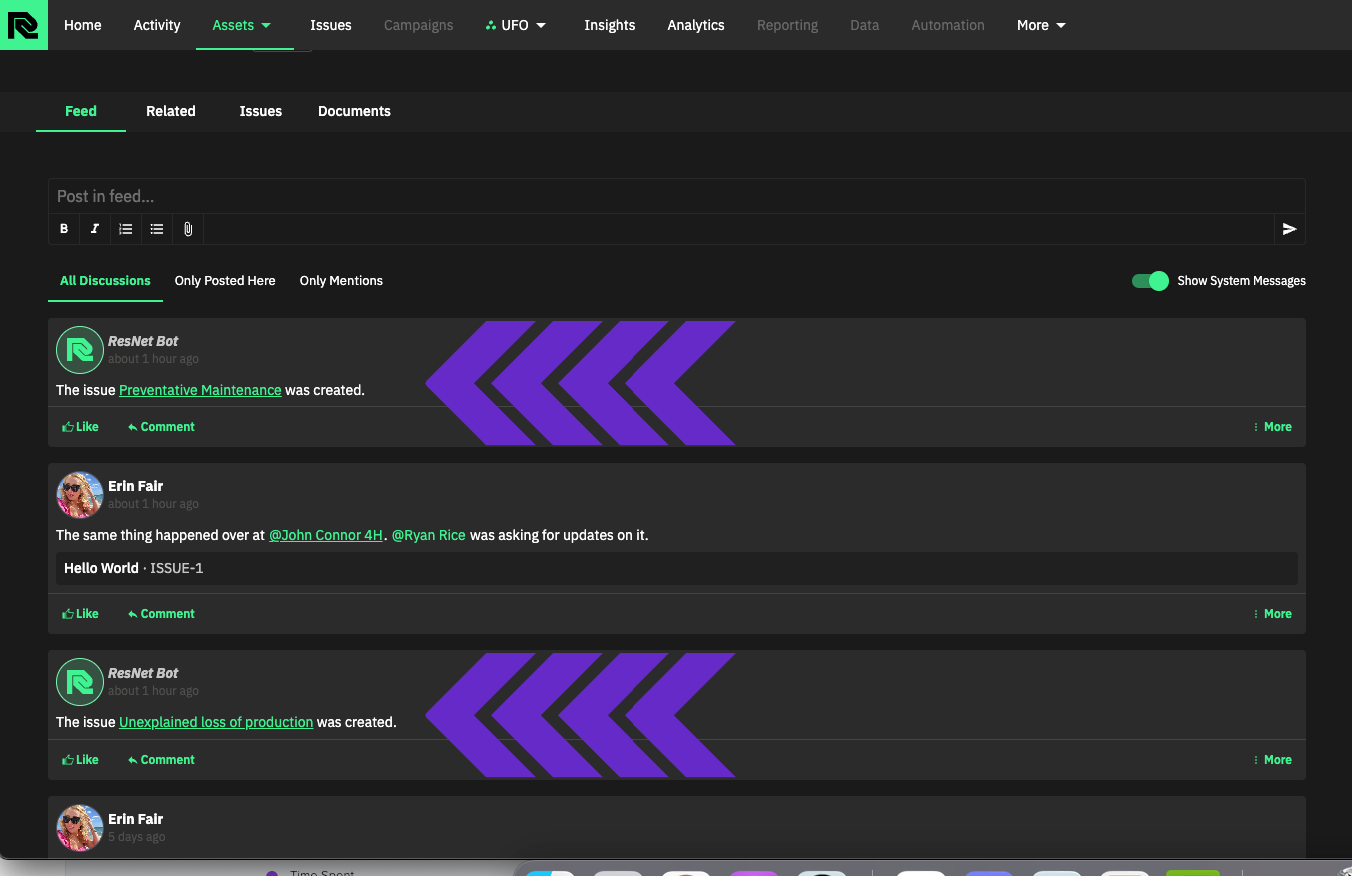Open Insights in the top navigation
The width and height of the screenshot is (1352, 876).
point(610,25)
